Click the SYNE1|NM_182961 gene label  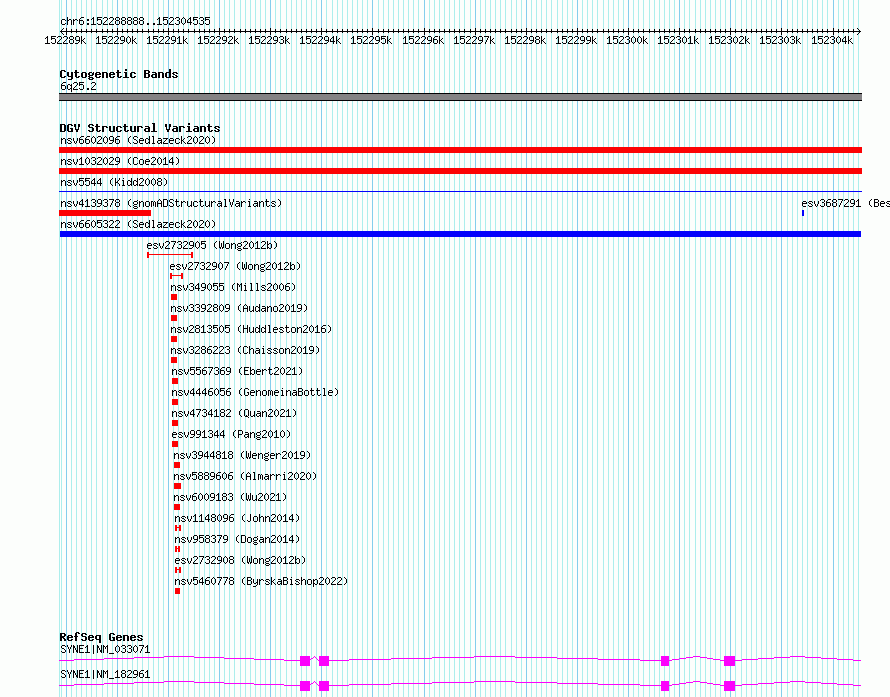coord(105,674)
